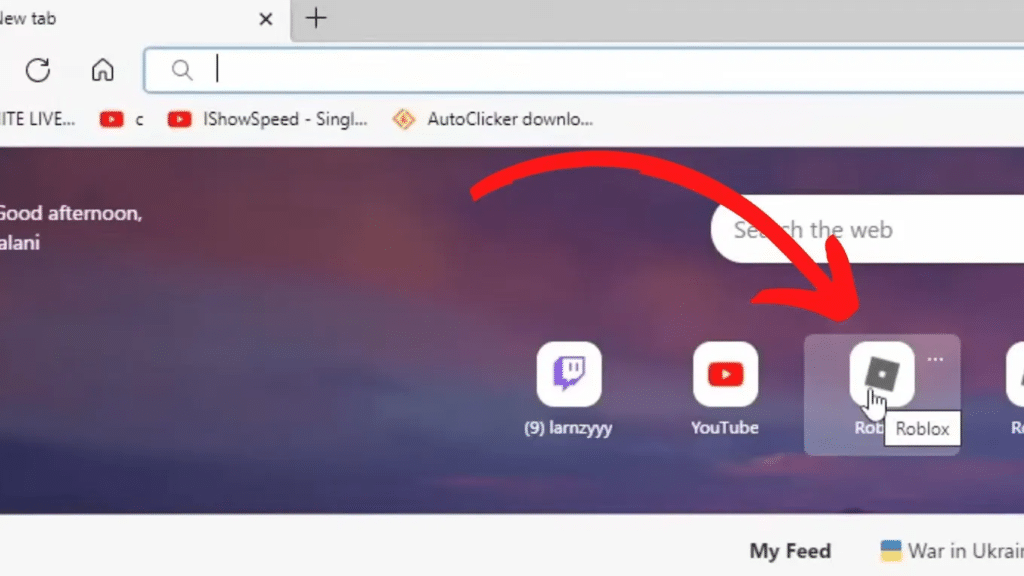This screenshot has height=576, width=1024.
Task: Click the IShowSpeed bookmark's YouTube icon
Action: coord(180,120)
